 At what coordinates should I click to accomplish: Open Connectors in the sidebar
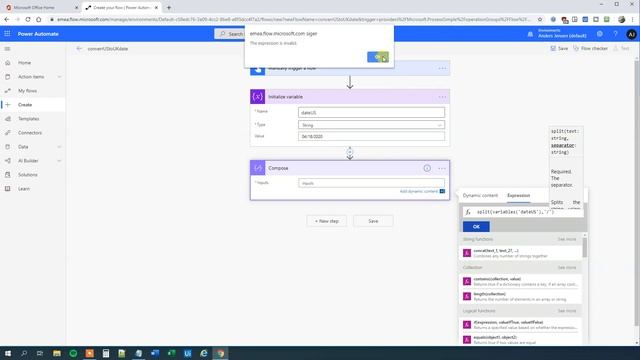pos(30,133)
